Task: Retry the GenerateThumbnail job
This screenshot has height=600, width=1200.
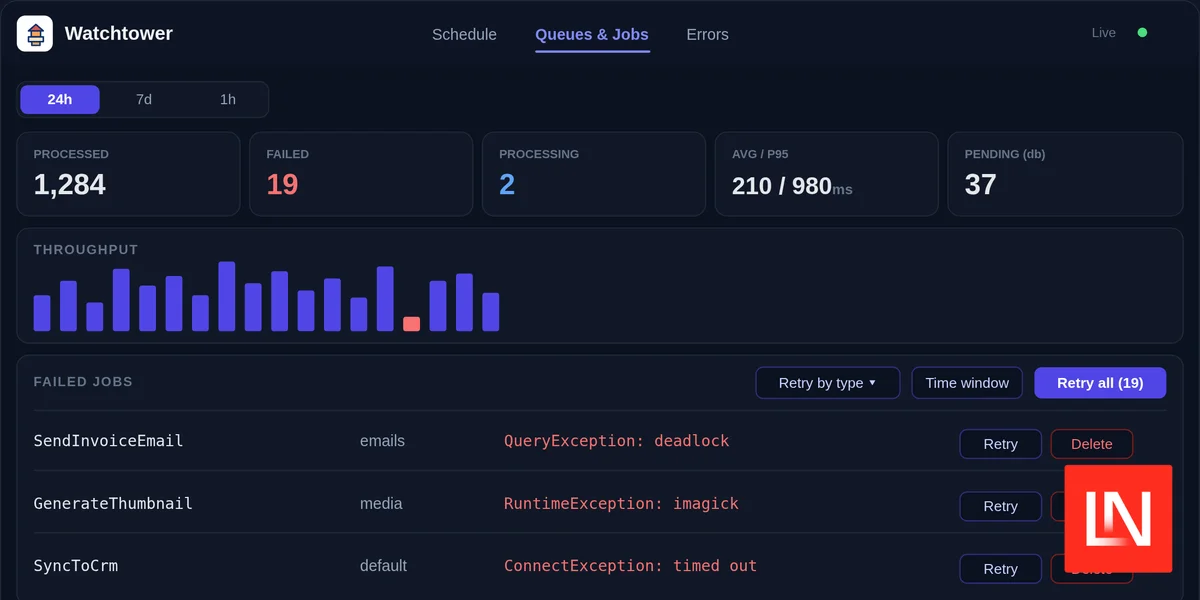Action: (1000, 506)
